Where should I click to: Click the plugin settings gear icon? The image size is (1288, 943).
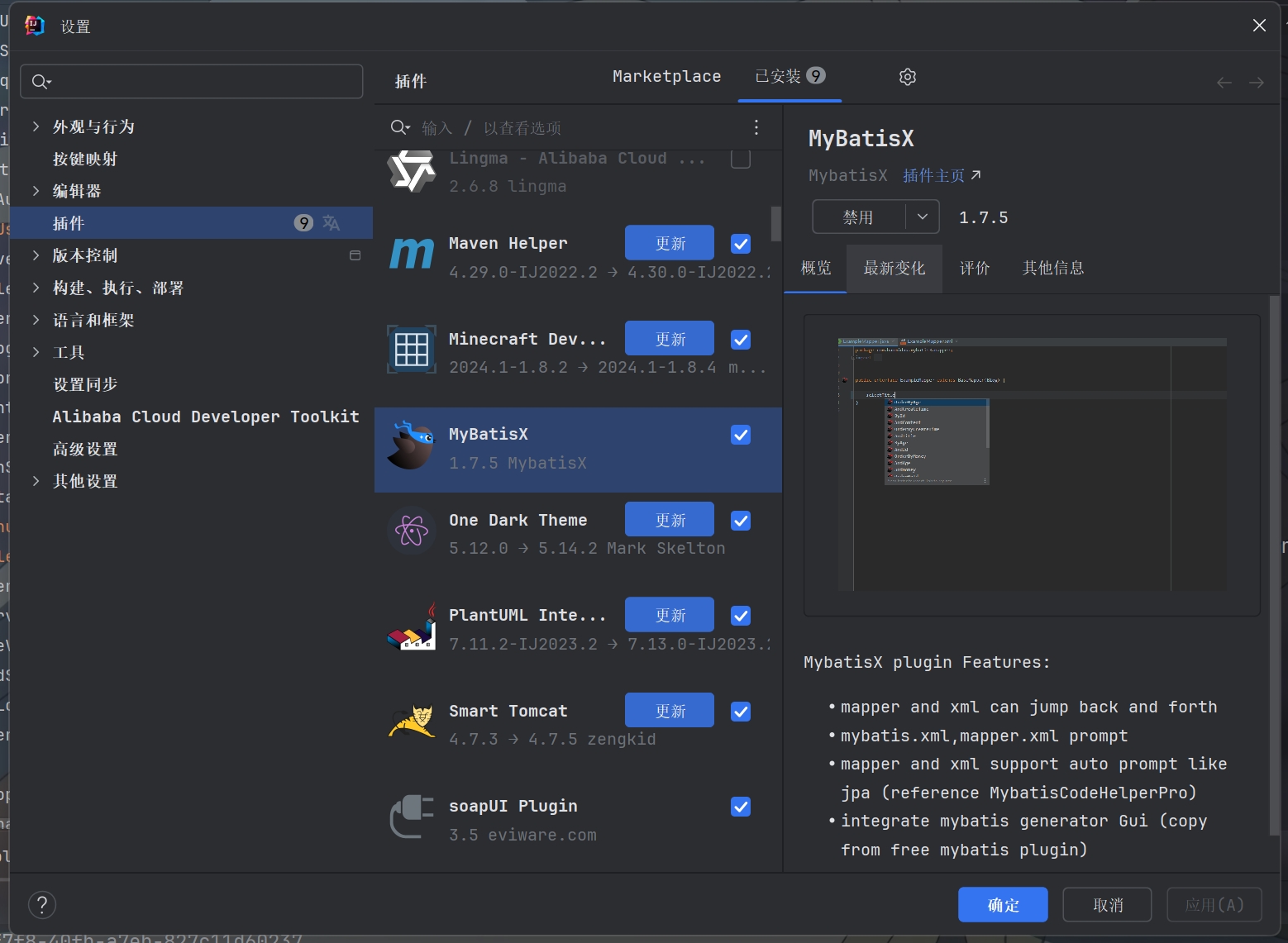click(x=907, y=77)
